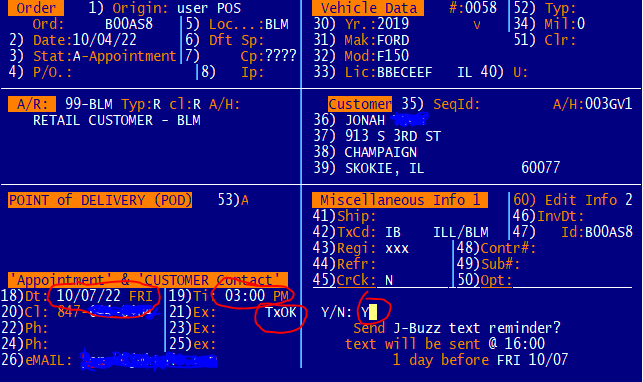The width and height of the screenshot is (643, 382).
Task: Select field 52 Typ
Action: 545,8
